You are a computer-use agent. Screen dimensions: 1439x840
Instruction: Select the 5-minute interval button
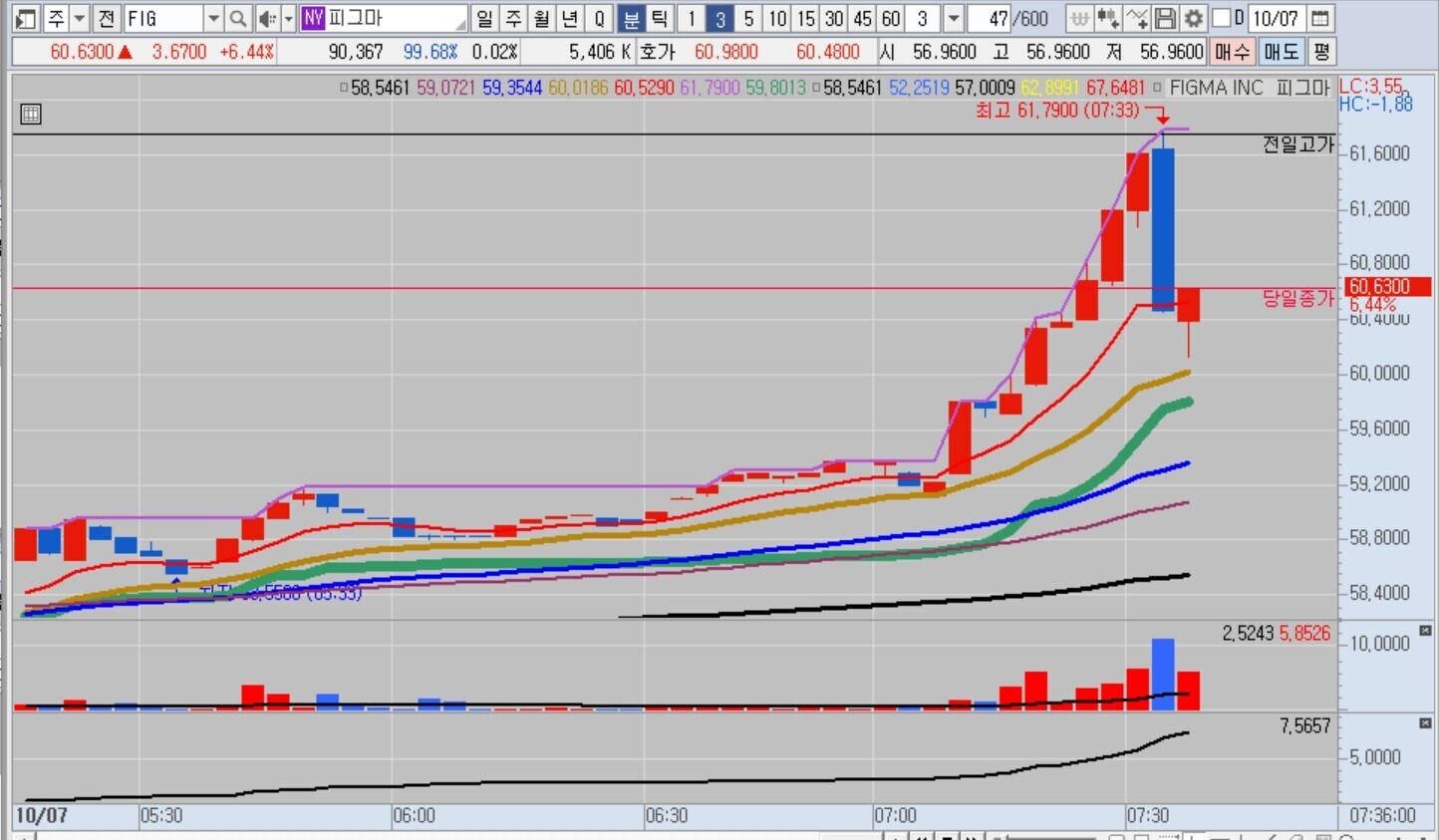pyautogui.click(x=747, y=18)
